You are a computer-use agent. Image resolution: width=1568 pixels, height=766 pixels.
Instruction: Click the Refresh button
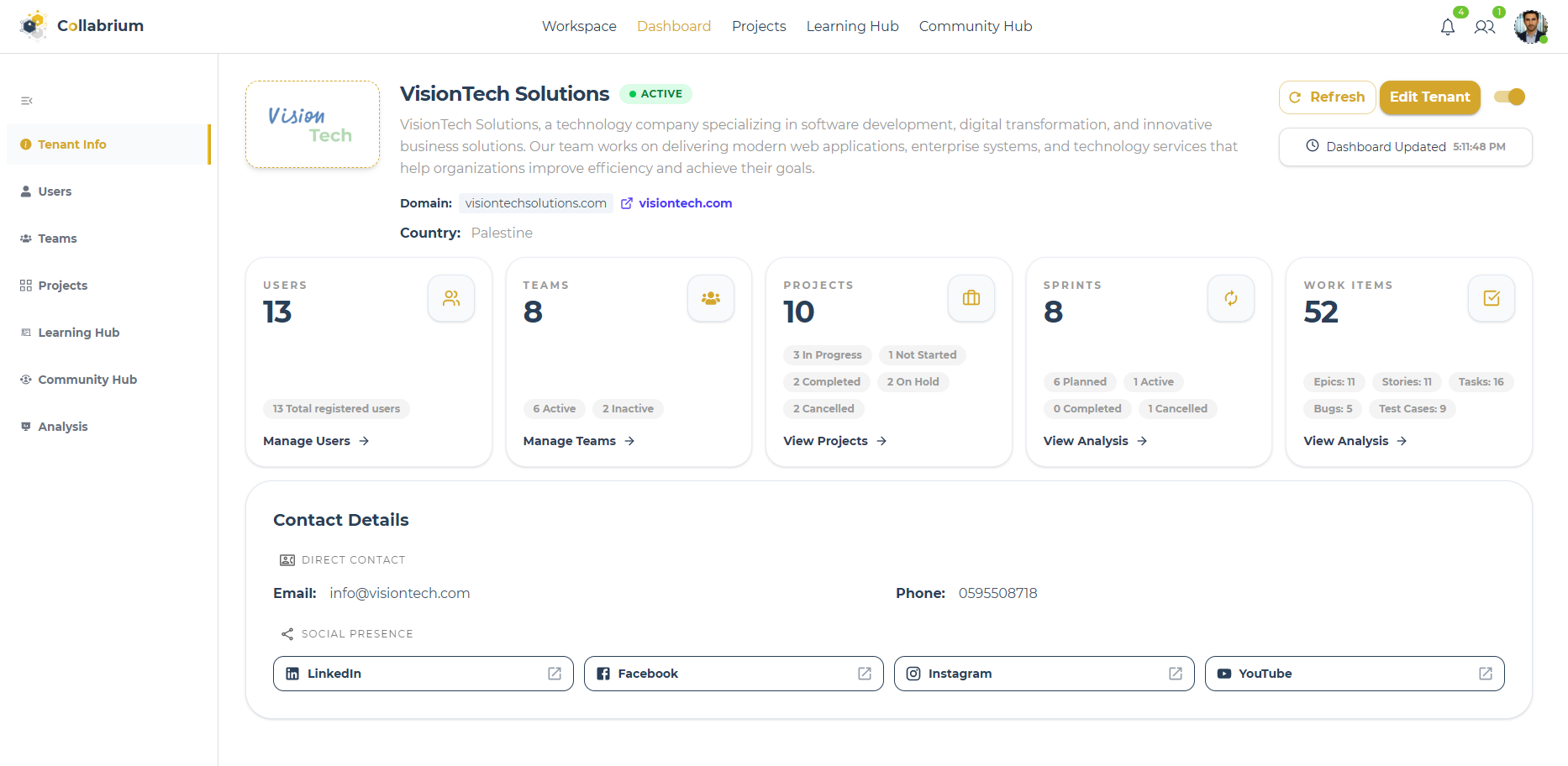(x=1327, y=97)
